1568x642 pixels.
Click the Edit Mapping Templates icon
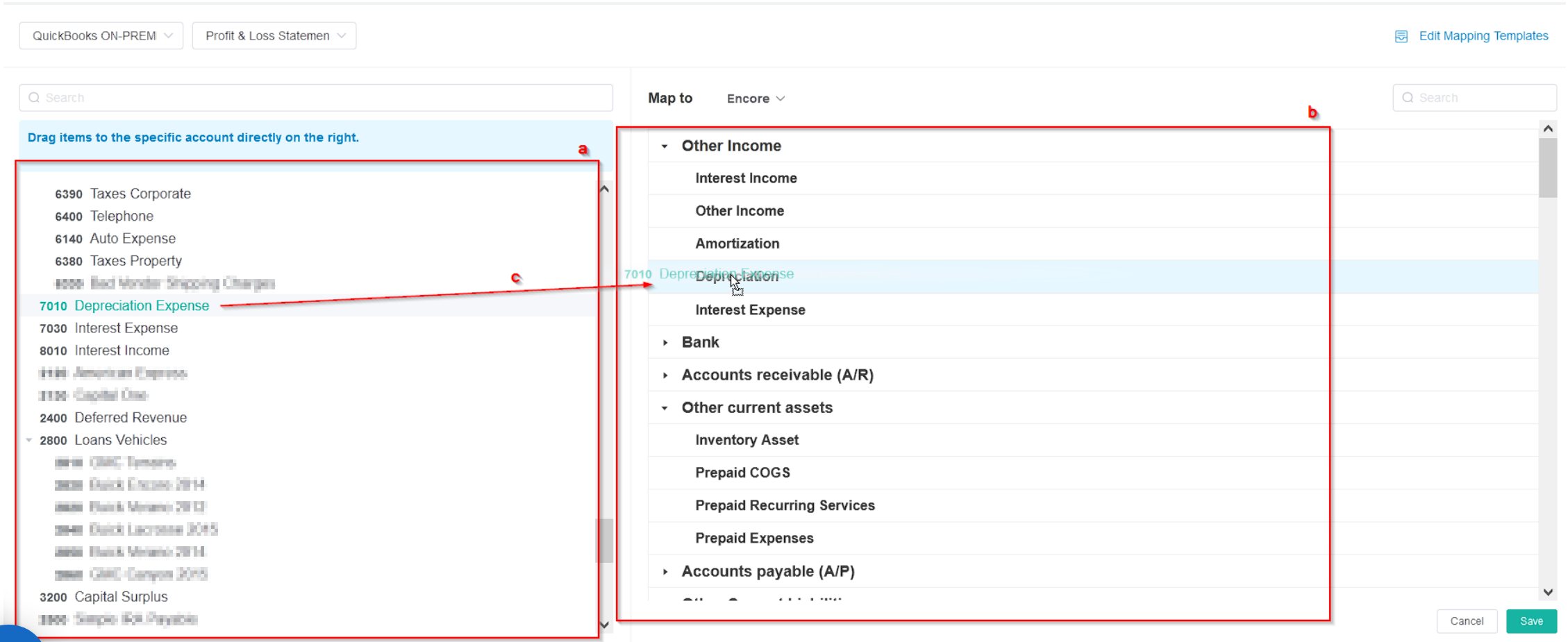[x=1401, y=36]
